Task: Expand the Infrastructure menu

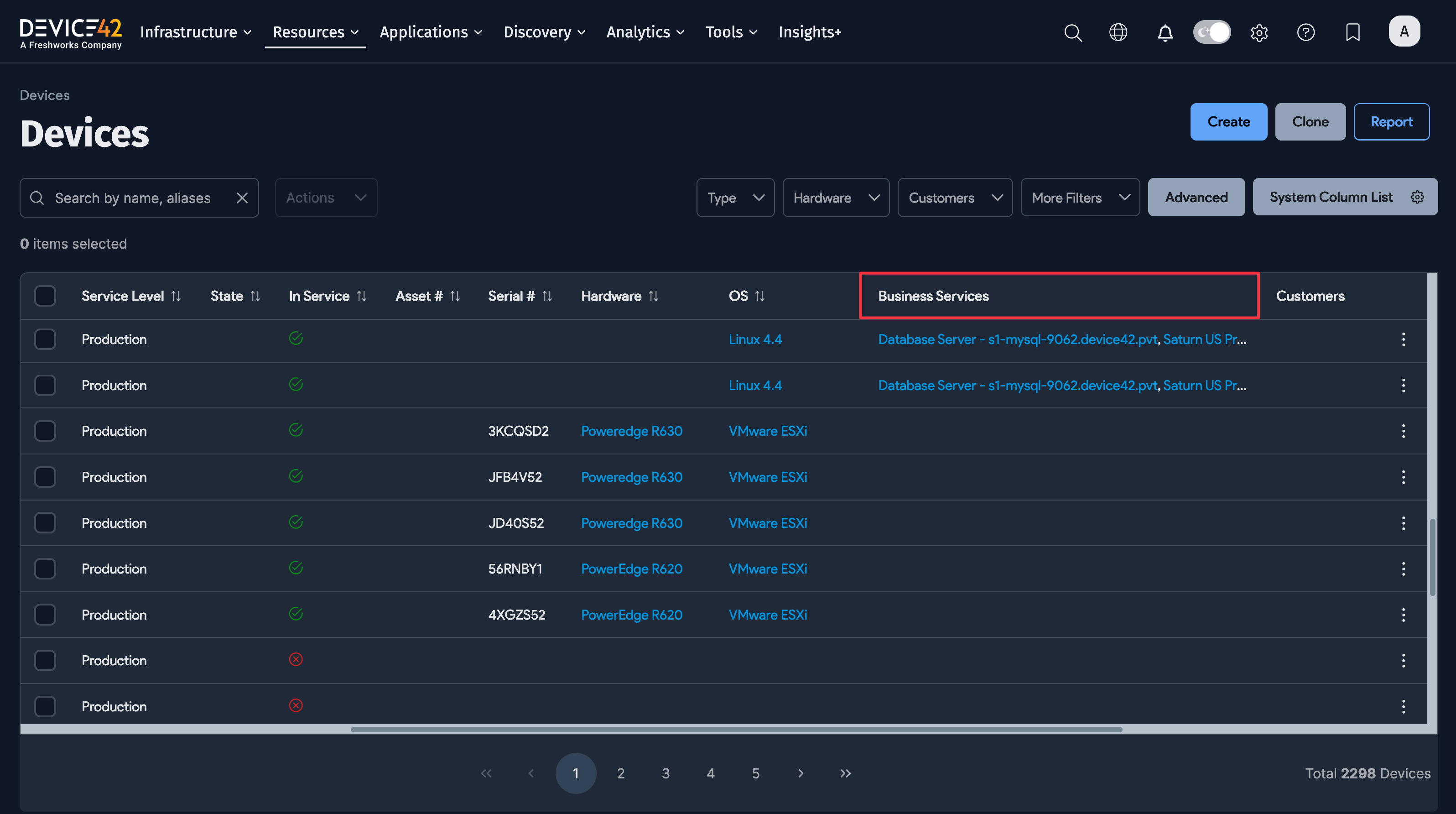Action: click(196, 32)
